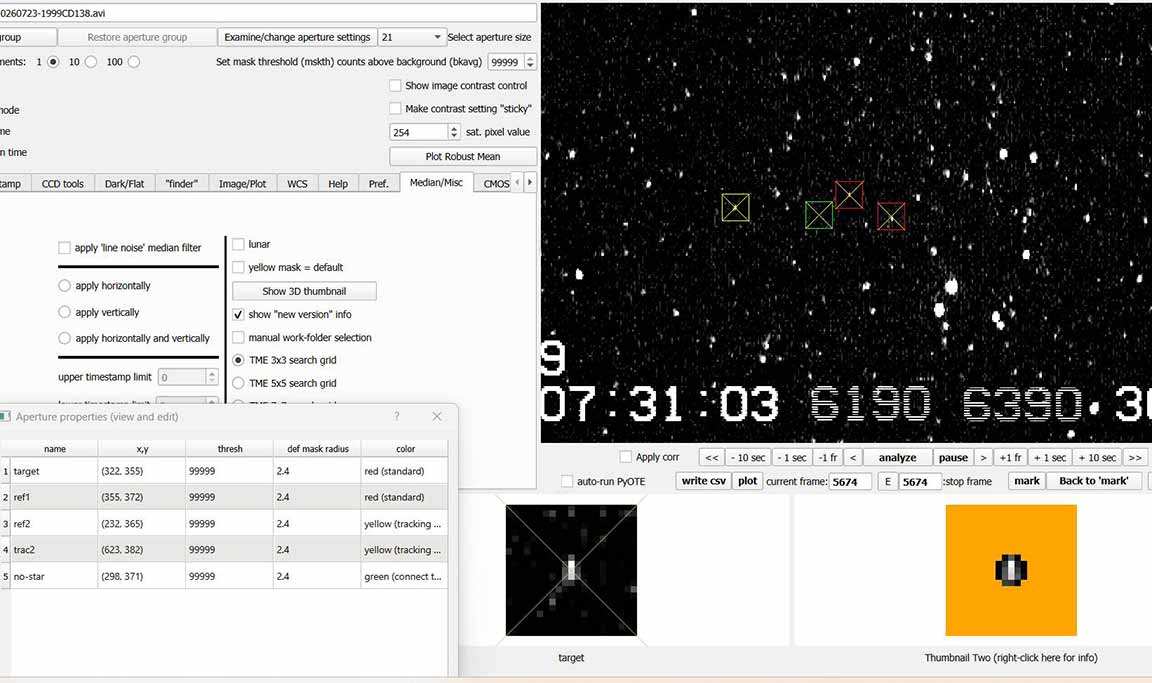Click write csv button
This screenshot has width=1152, height=683.
(703, 481)
